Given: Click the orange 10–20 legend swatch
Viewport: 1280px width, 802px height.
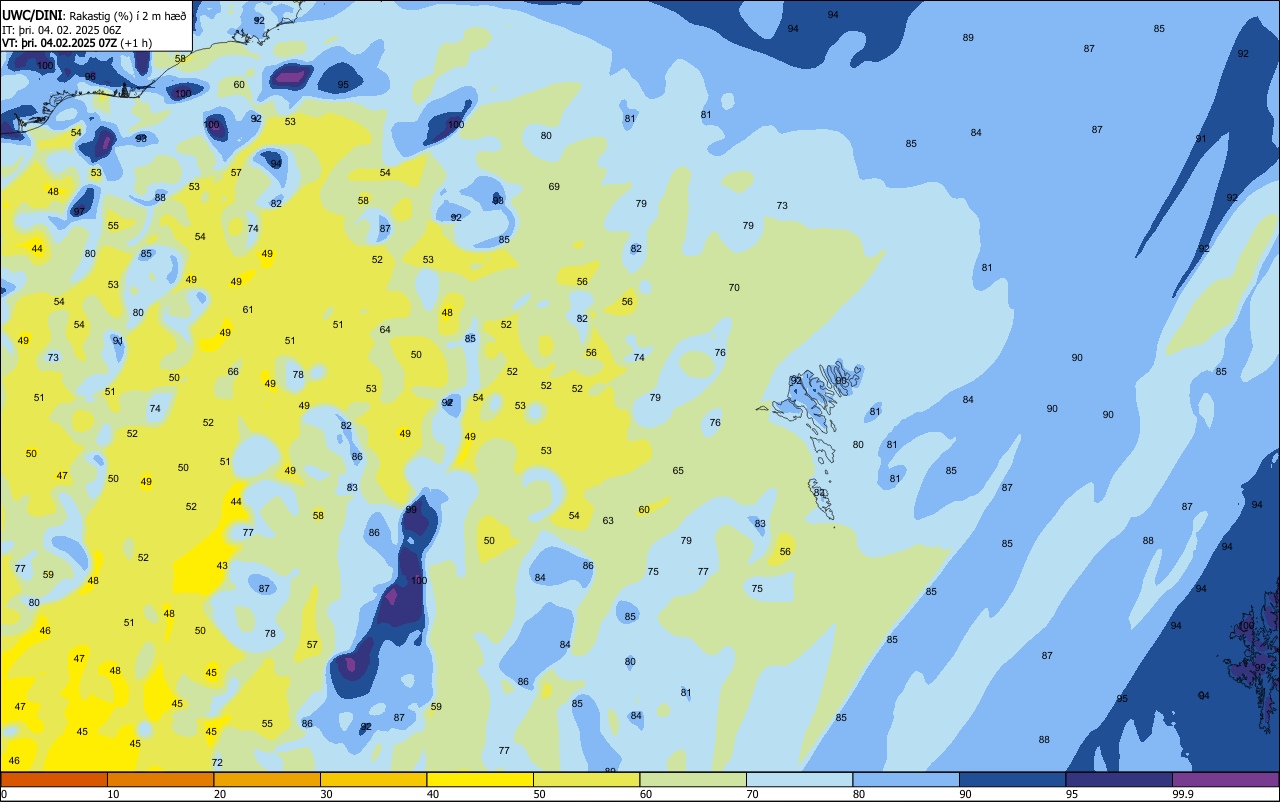Looking at the screenshot, I should 160,779.
